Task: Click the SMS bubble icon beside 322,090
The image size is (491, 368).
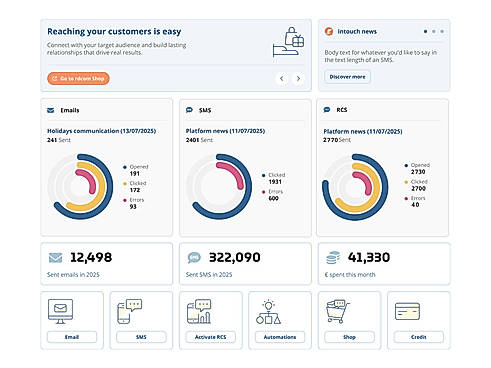Action: (194, 258)
